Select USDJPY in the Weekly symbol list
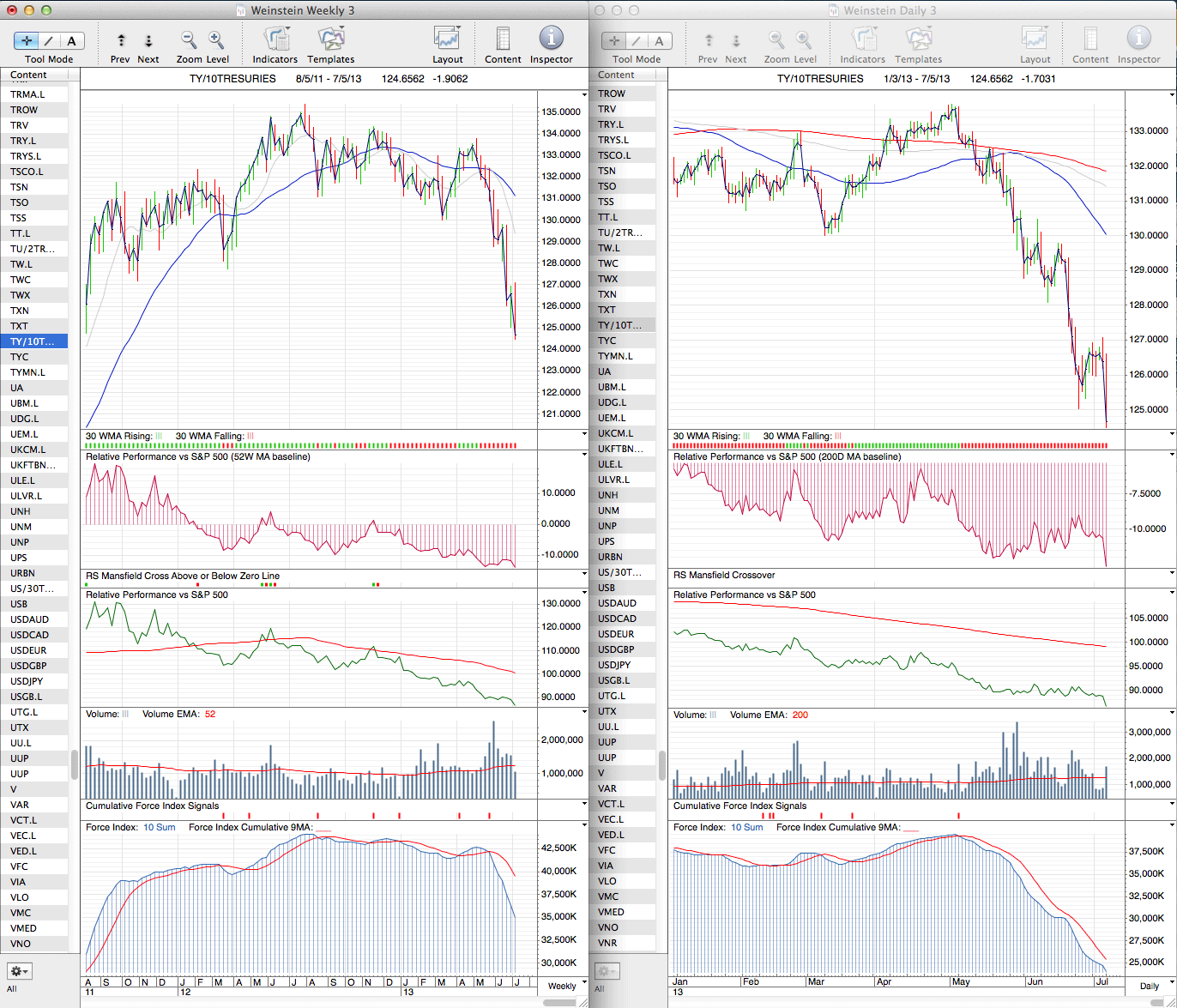Viewport: 1177px width, 1008px height. pyautogui.click(x=33, y=681)
